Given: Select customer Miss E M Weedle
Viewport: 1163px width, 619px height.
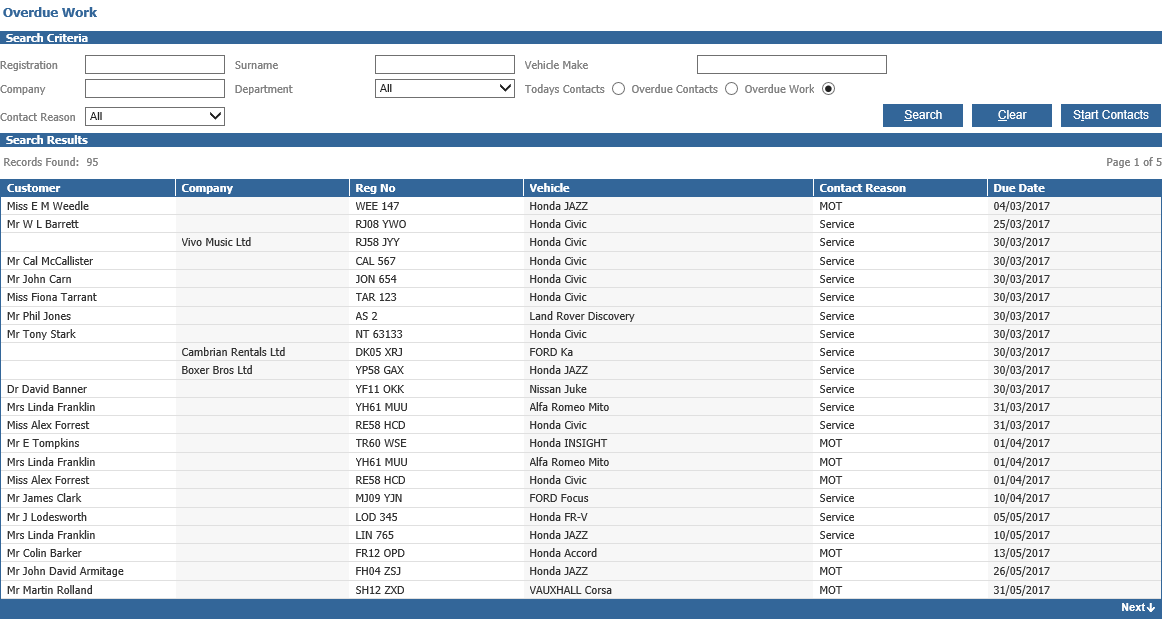Looking at the screenshot, I should point(47,206).
